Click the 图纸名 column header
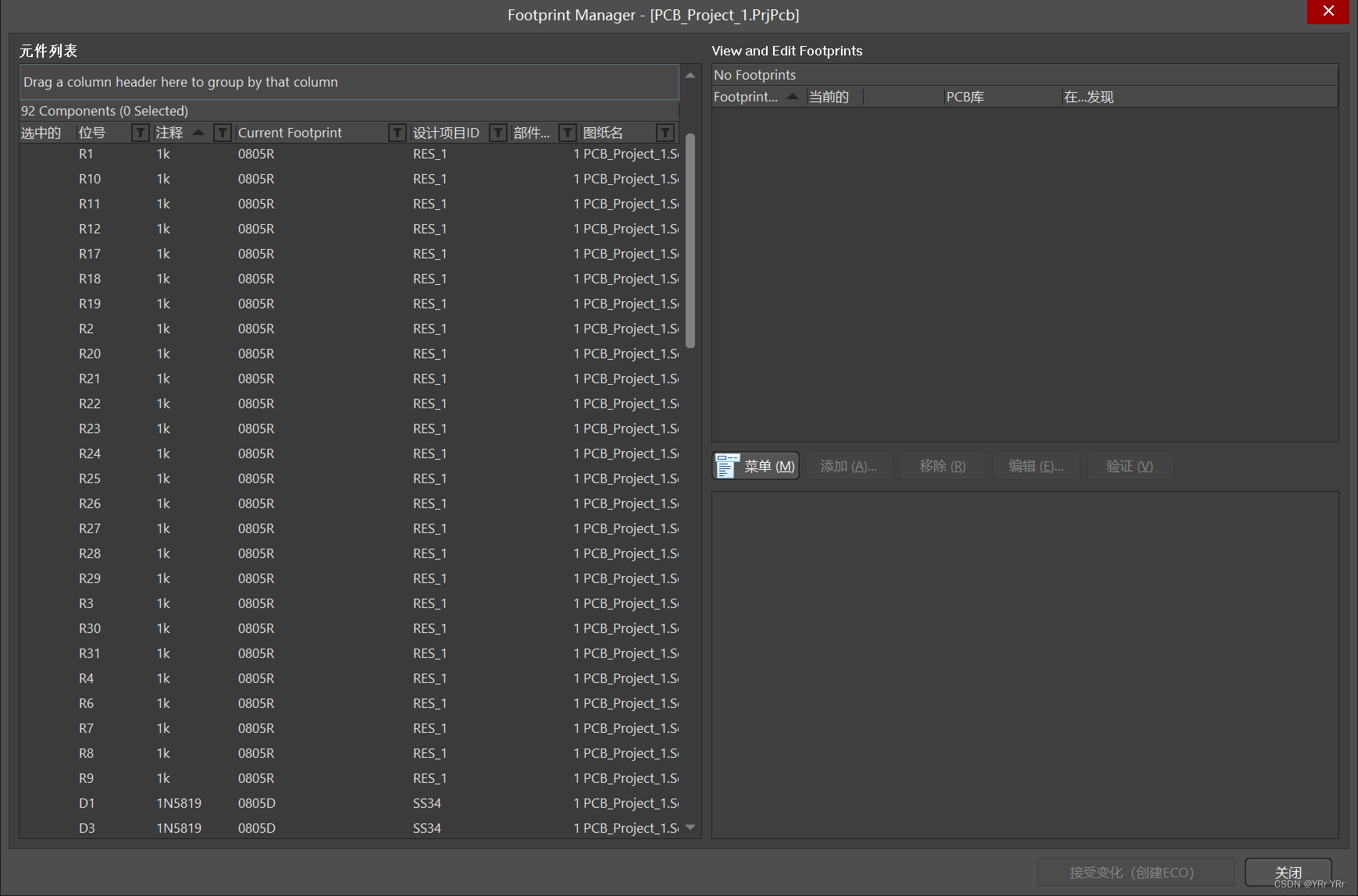 tap(603, 133)
